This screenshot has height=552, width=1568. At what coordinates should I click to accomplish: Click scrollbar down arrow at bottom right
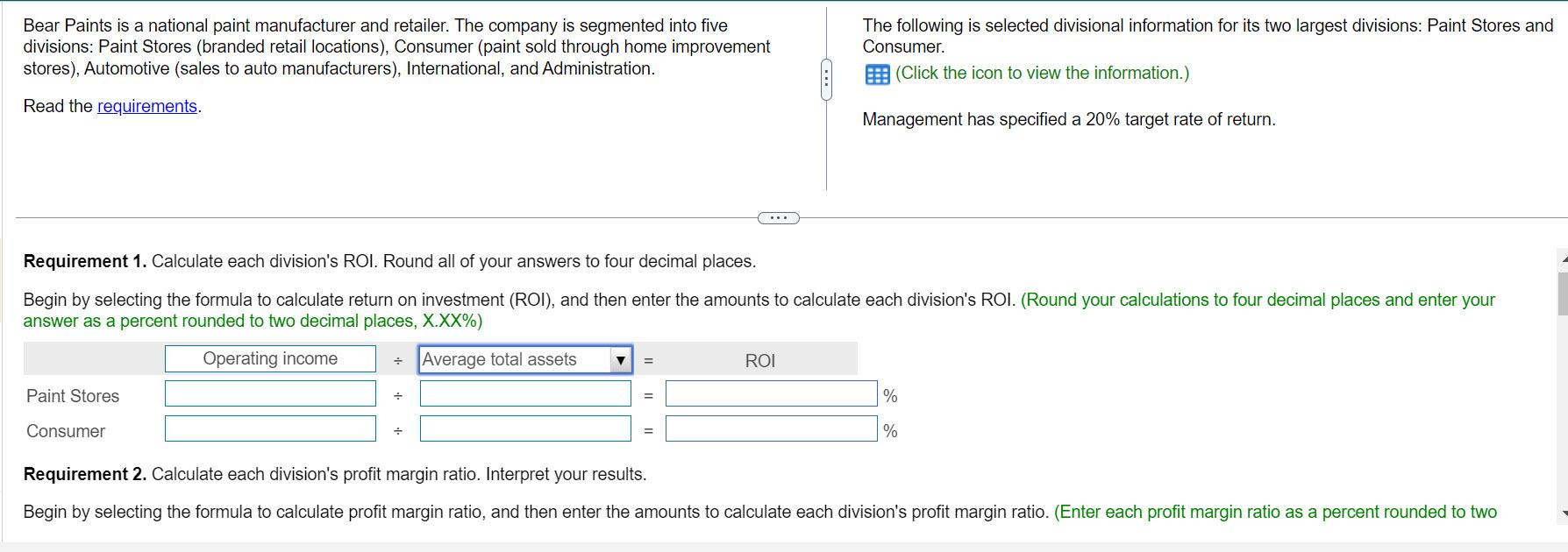tap(1563, 513)
